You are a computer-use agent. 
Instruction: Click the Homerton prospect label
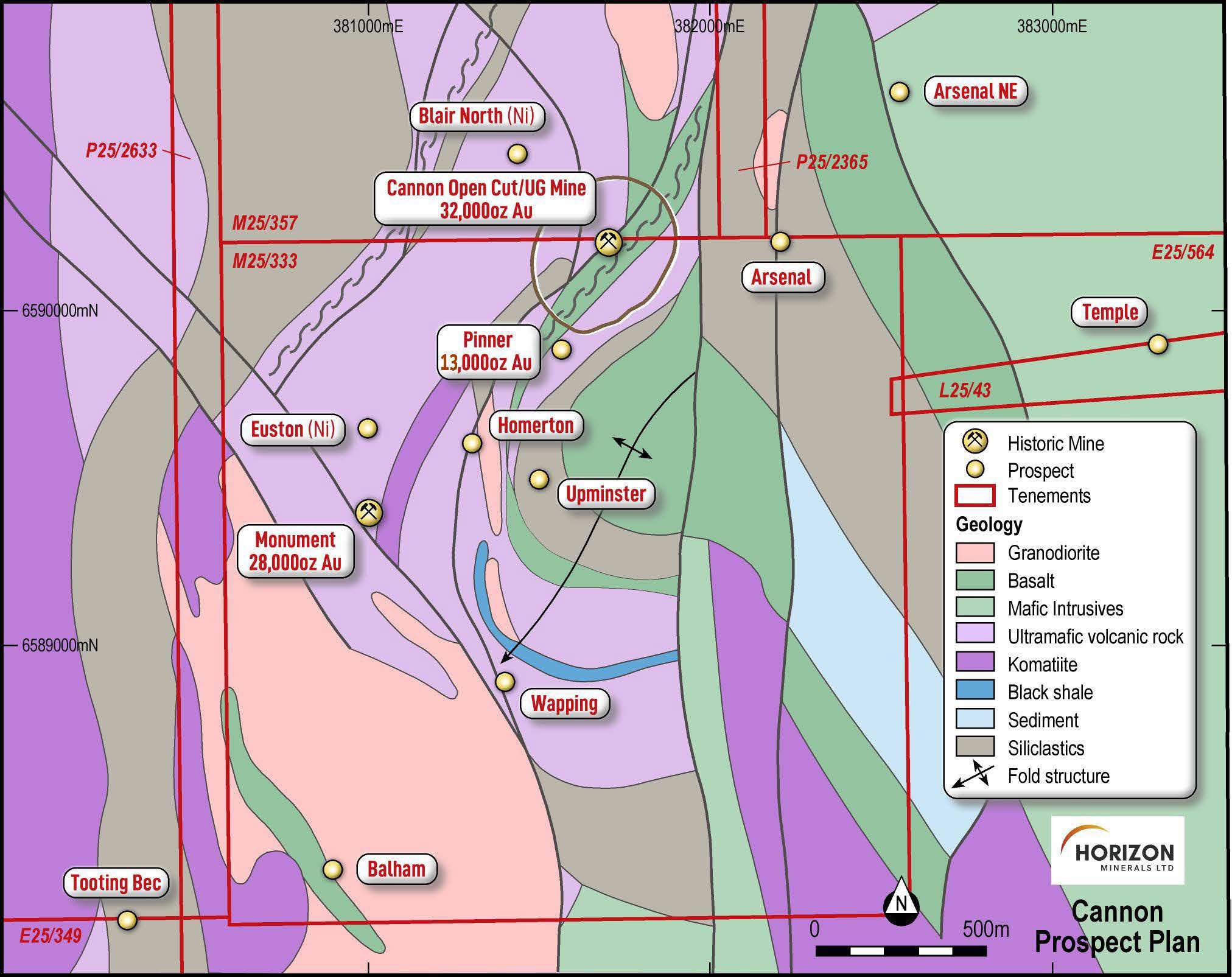[x=536, y=425]
